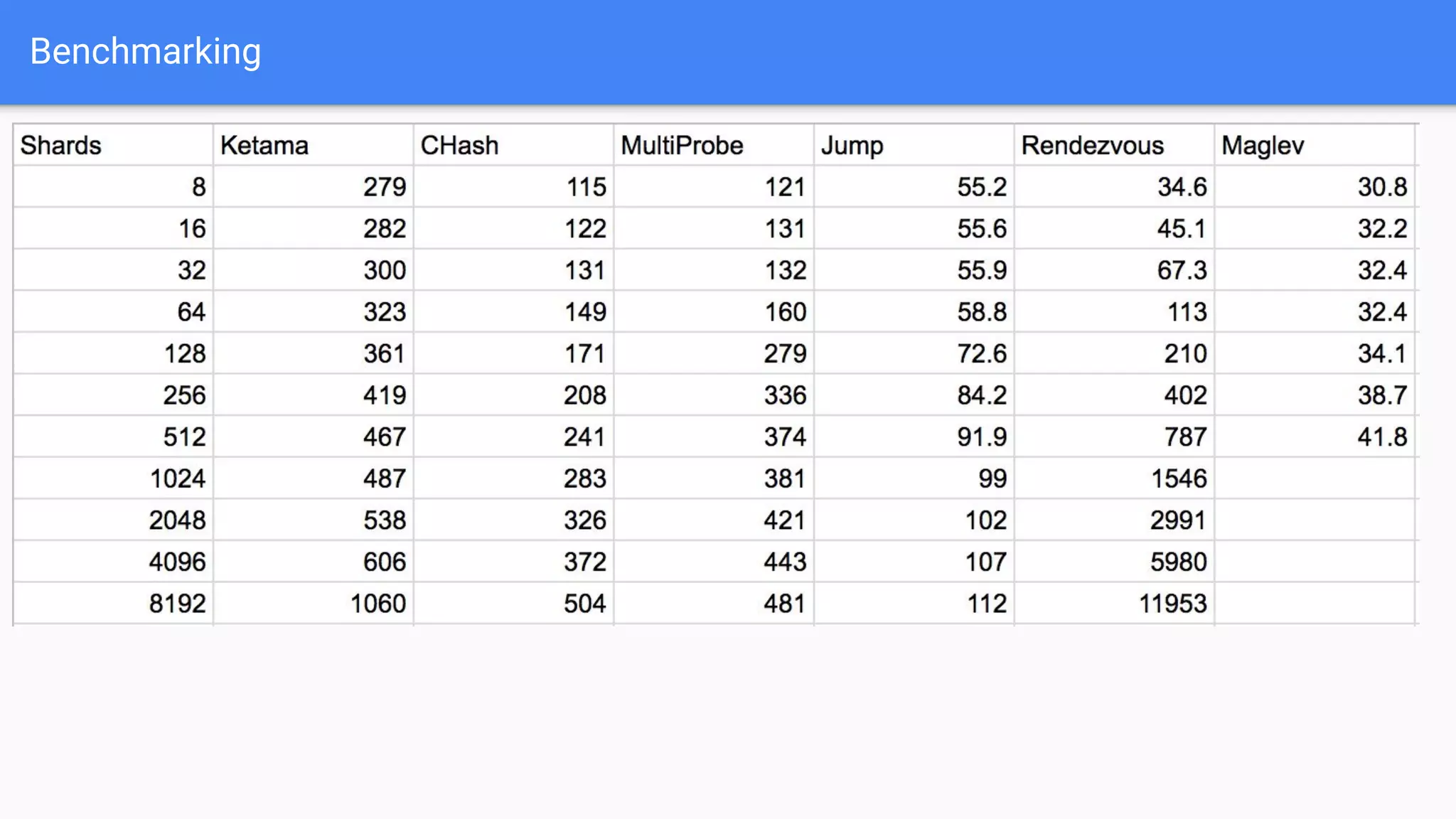Image resolution: width=1456 pixels, height=819 pixels.
Task: Click the Shards cell with value 256
Action: 113,395
